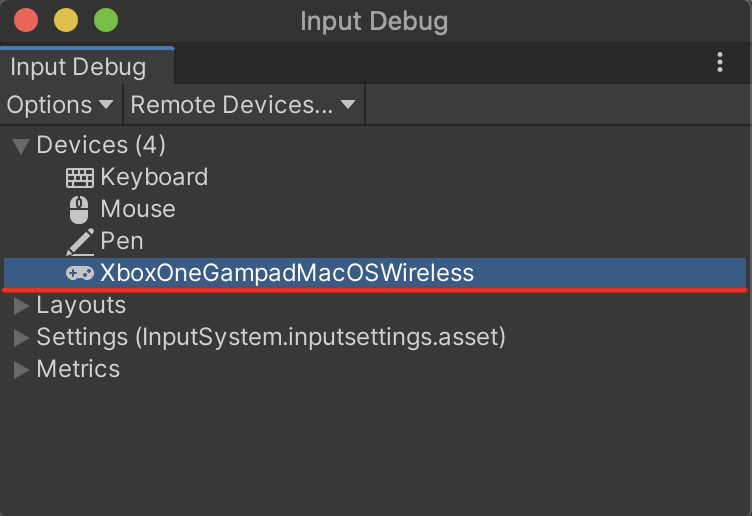Collapse the Devices (4) tree
The image size is (752, 516).
21,146
